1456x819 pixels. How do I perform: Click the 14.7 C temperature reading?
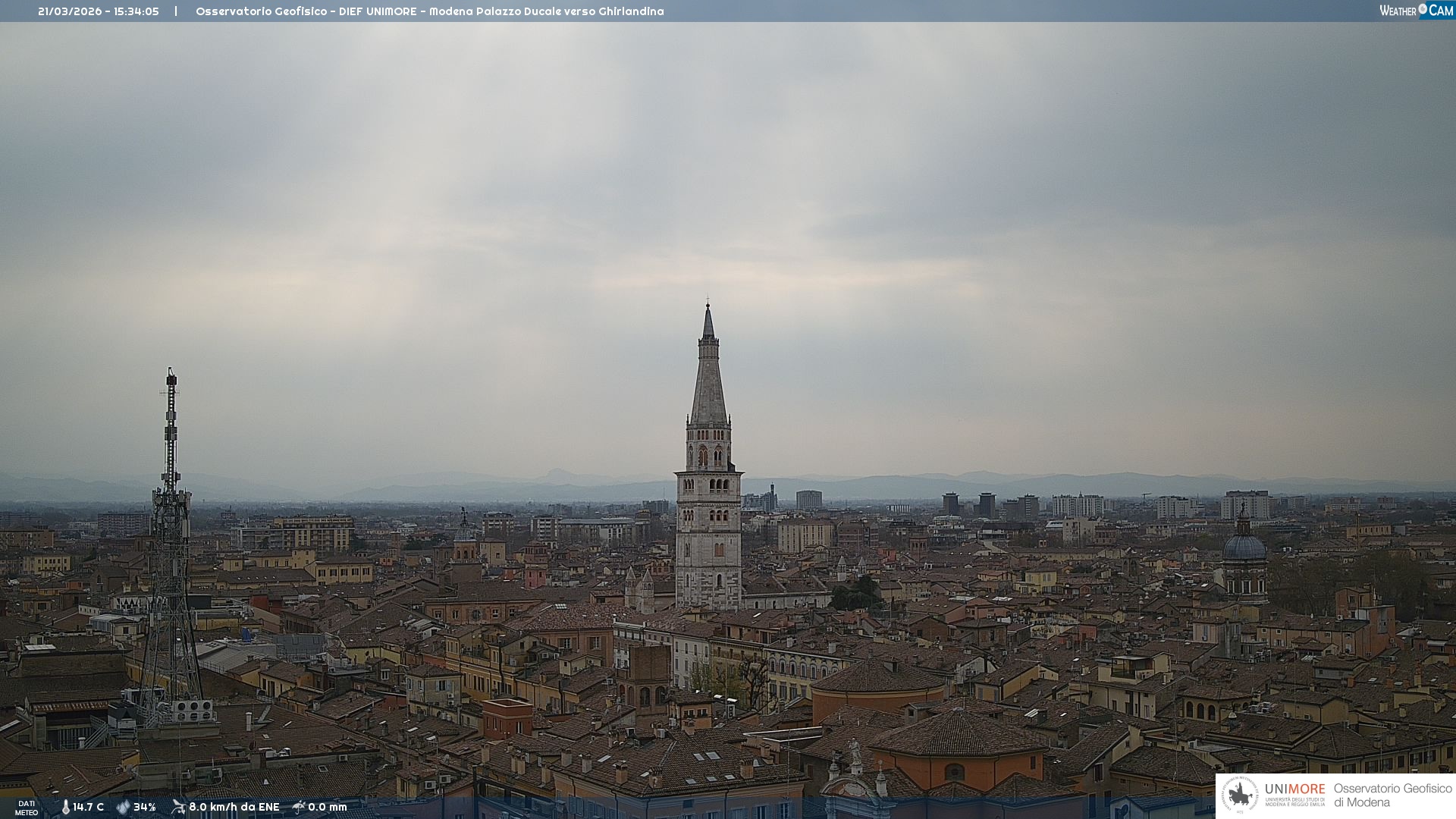click(x=89, y=807)
